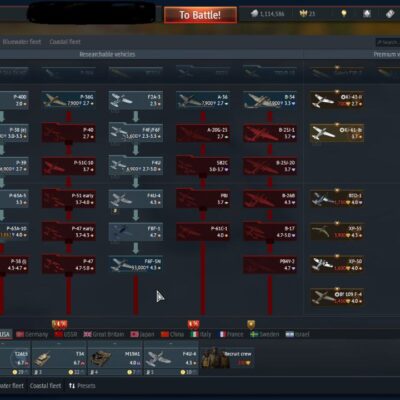This screenshot has height=400, width=400.
Task: Select the premium XP-55 card
Action: (337, 232)
